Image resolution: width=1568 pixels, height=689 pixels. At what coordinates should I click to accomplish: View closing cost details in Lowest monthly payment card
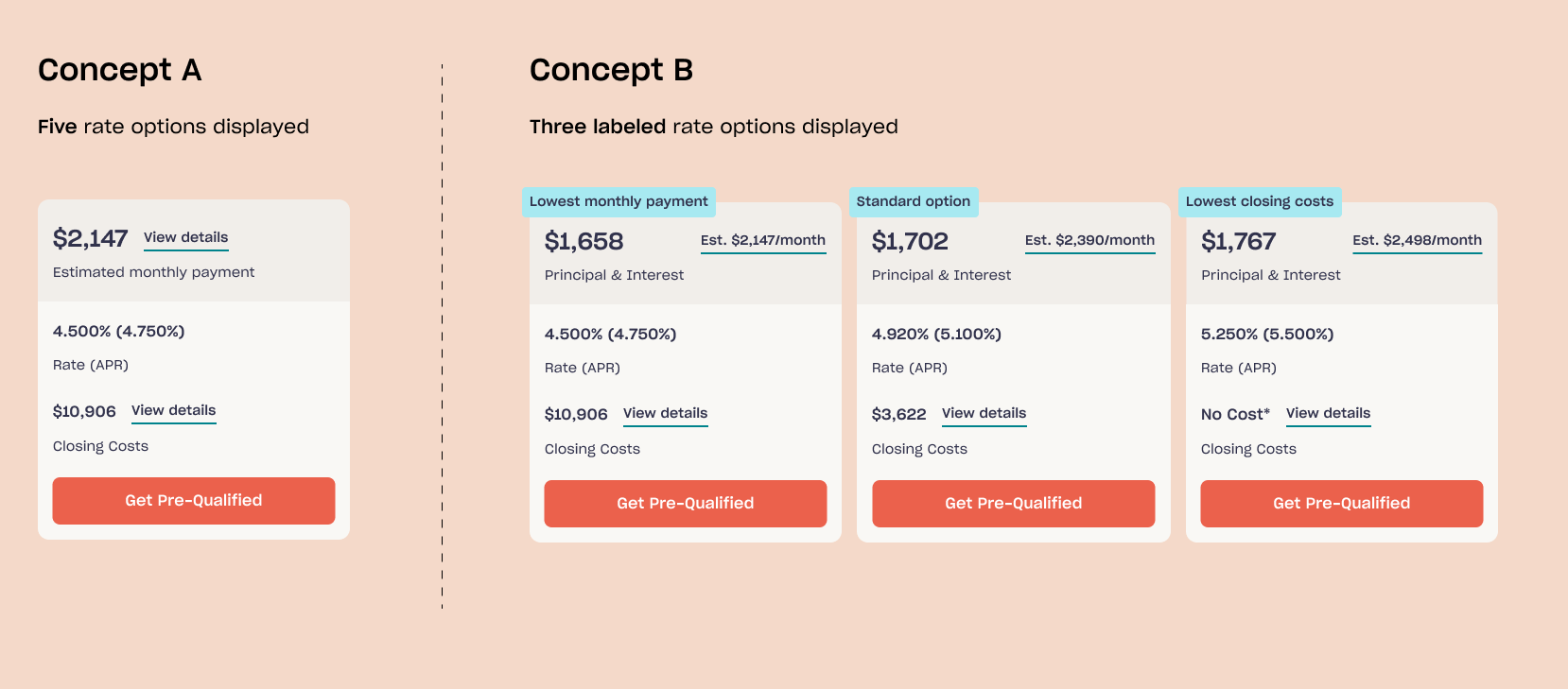(665, 413)
